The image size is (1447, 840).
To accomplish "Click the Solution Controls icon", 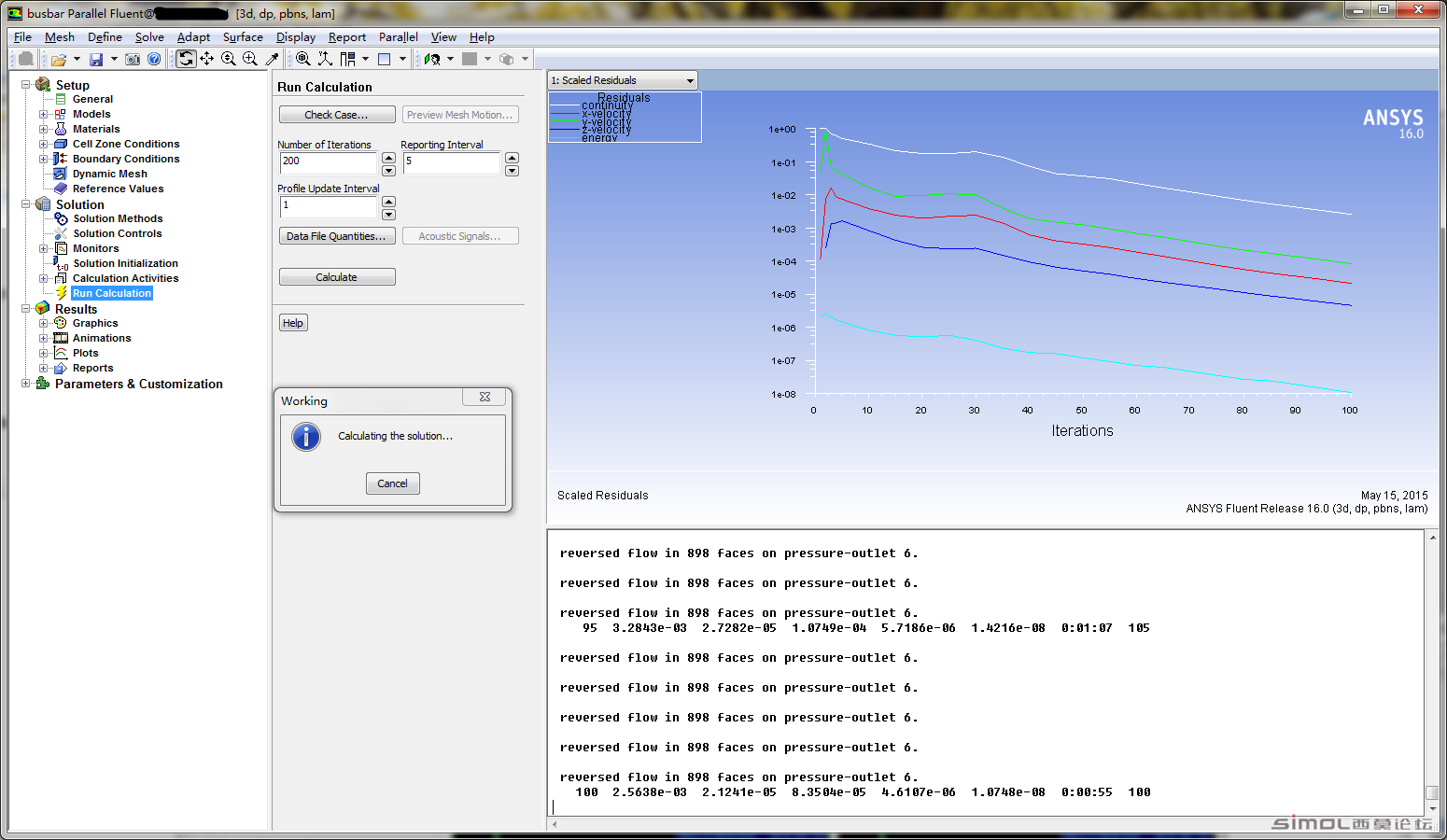I will point(61,233).
